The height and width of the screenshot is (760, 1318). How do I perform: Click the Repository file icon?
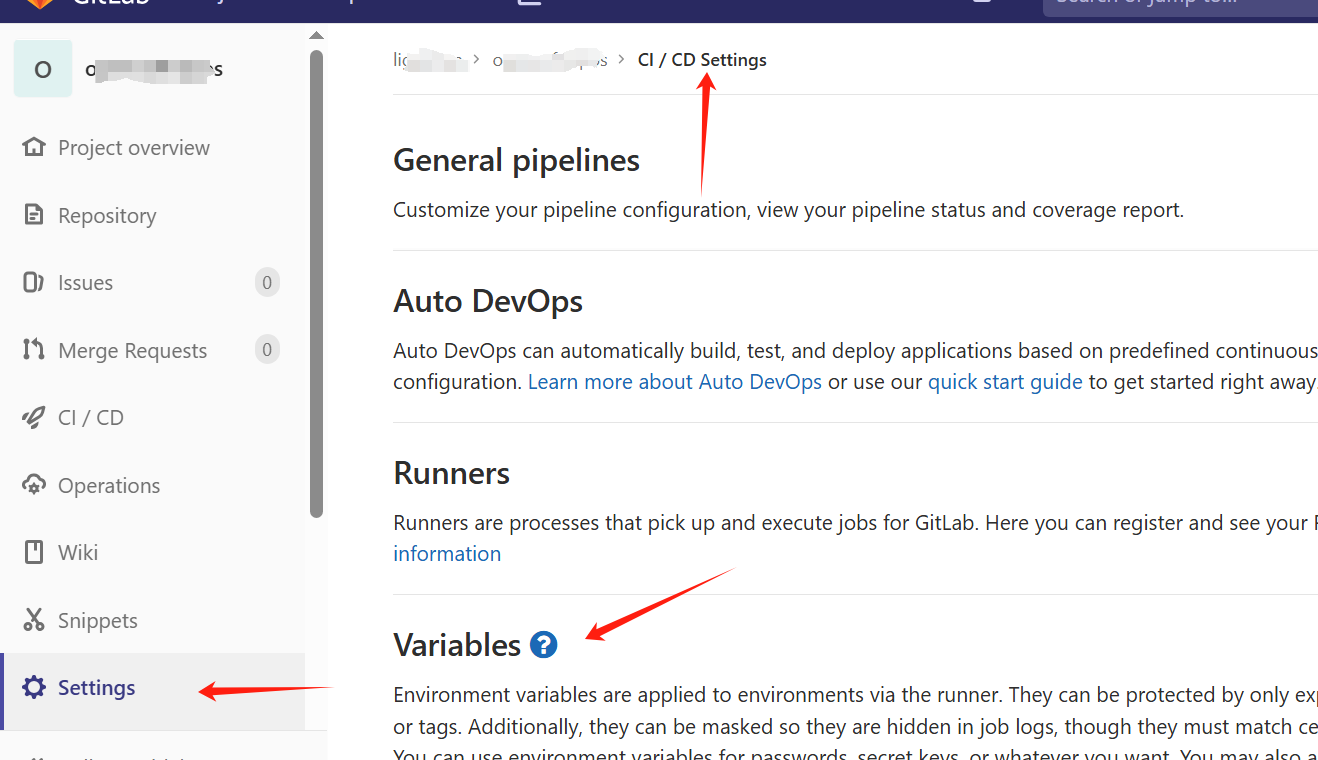pos(34,215)
